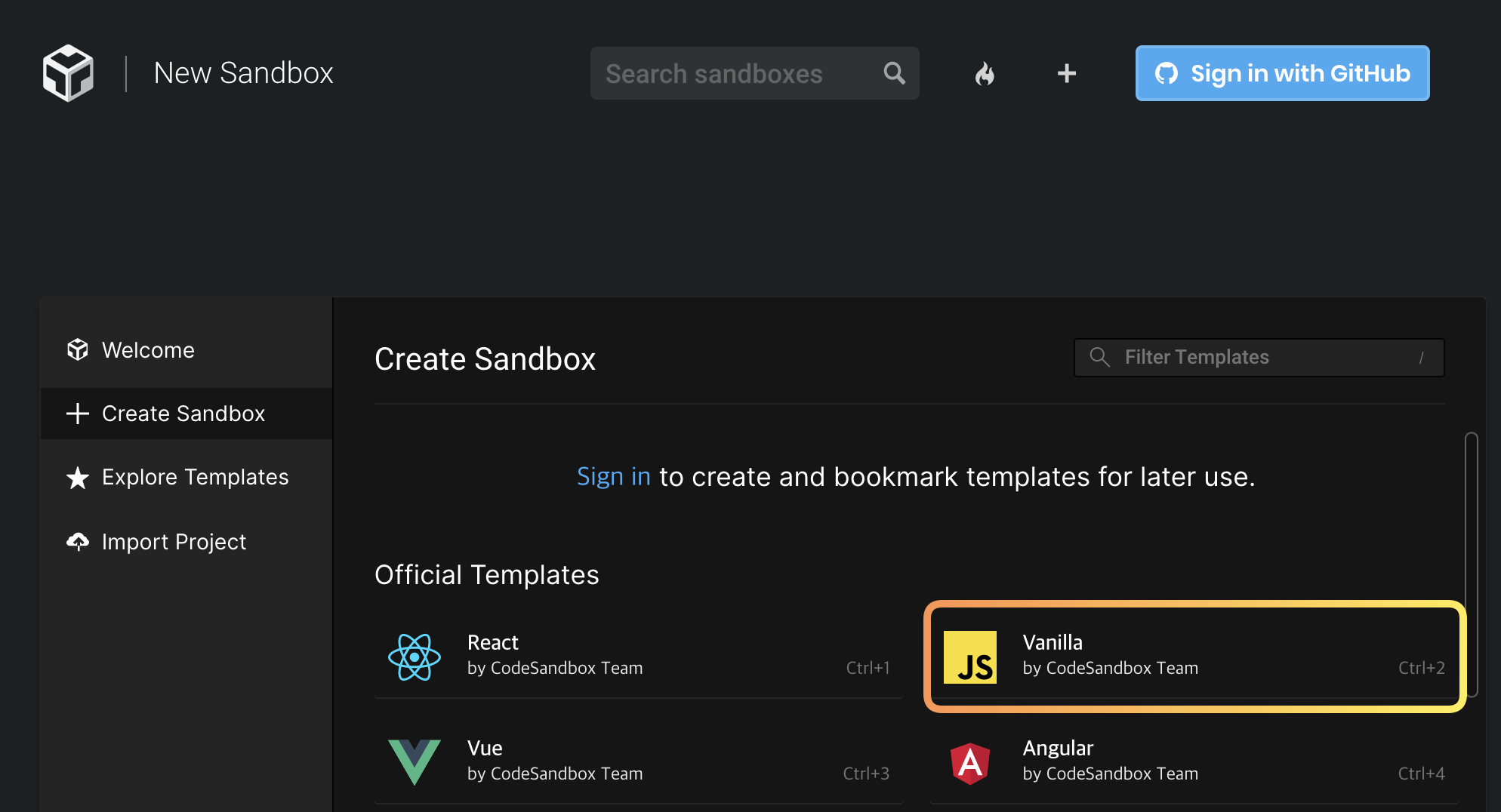Click the CodeSandbox cube logo
Image resolution: width=1501 pixels, height=812 pixels.
point(68,73)
